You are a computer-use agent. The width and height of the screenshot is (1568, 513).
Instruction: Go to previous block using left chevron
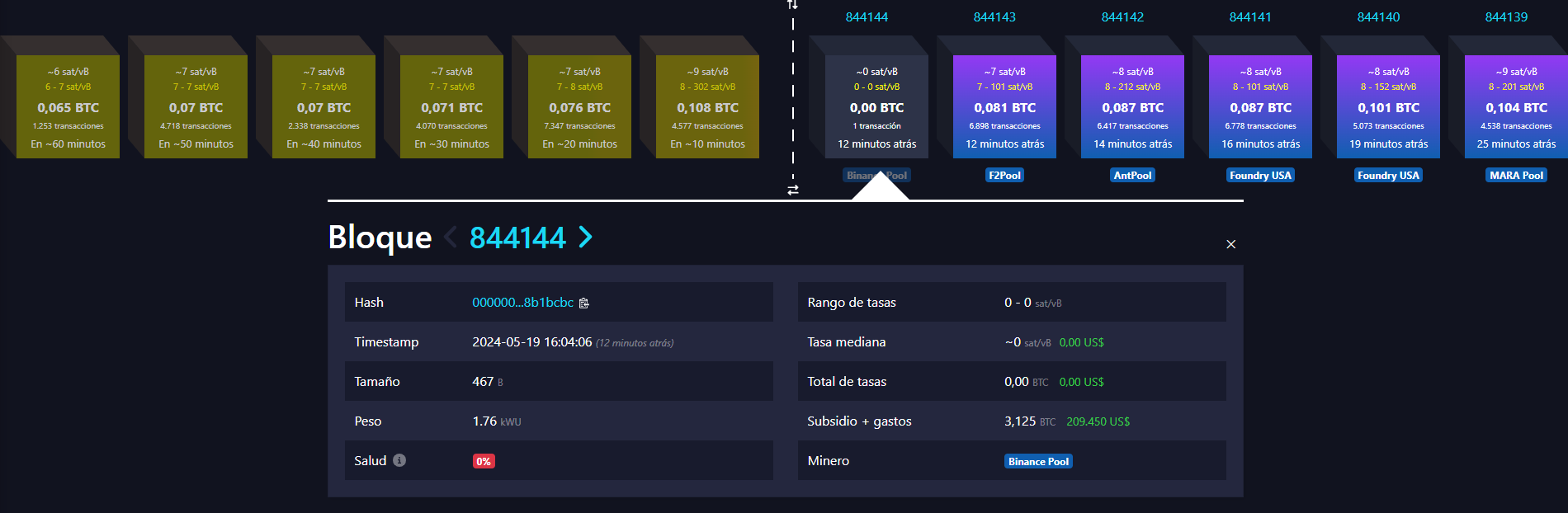(451, 238)
